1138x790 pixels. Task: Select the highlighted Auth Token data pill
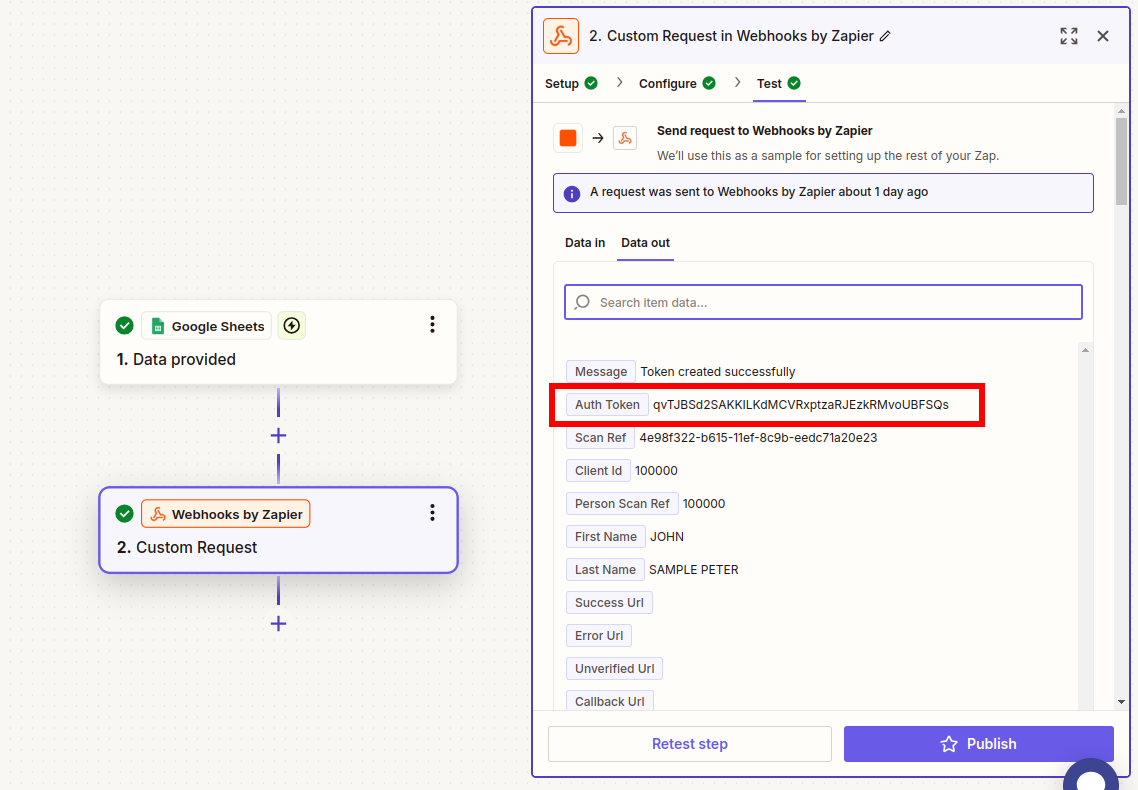click(606, 404)
